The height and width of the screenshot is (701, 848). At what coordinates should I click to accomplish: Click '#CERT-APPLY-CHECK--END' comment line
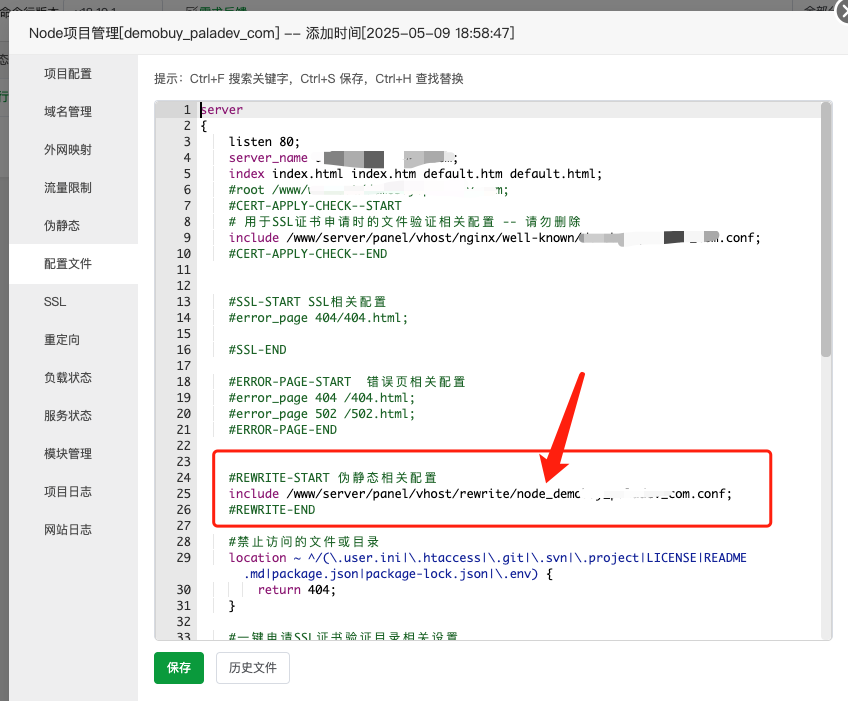point(308,254)
